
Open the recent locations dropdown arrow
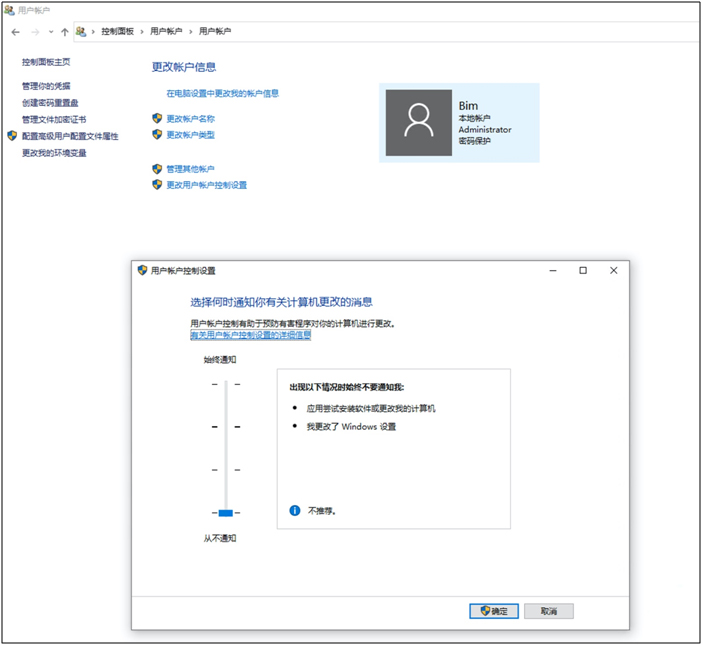(50, 32)
